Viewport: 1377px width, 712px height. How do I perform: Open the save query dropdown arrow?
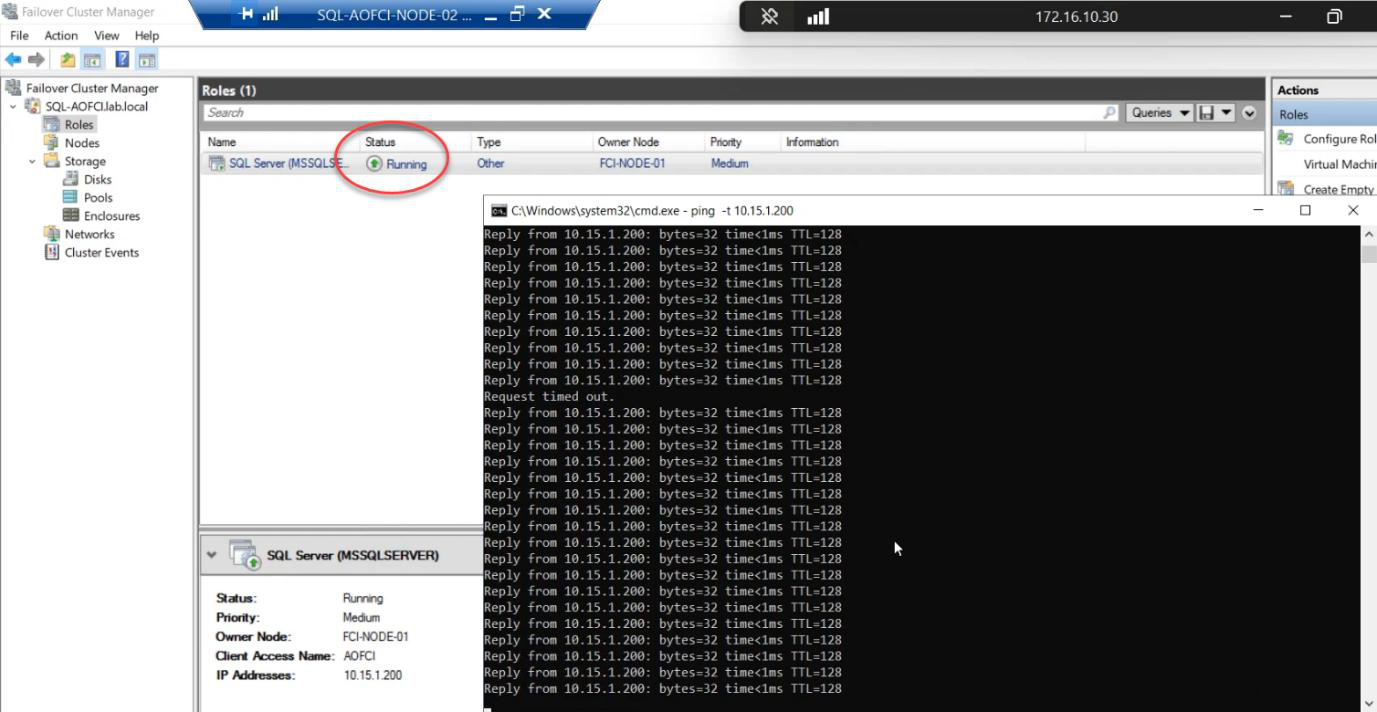(1228, 113)
